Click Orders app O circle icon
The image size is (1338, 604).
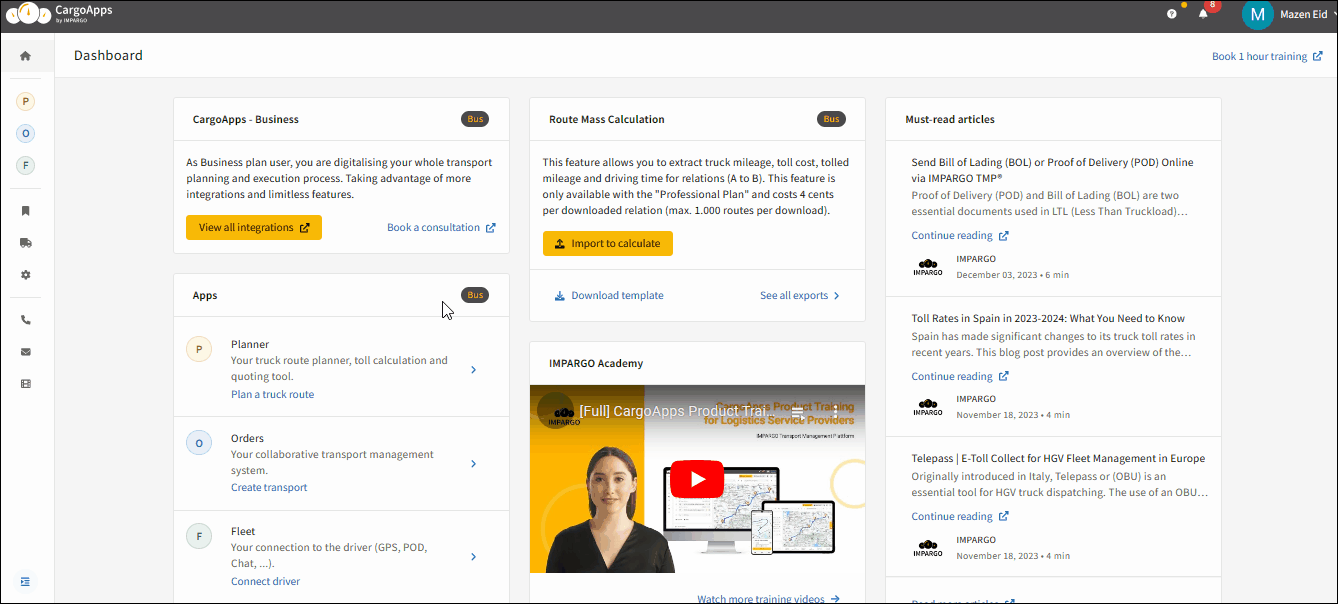pyautogui.click(x=199, y=443)
